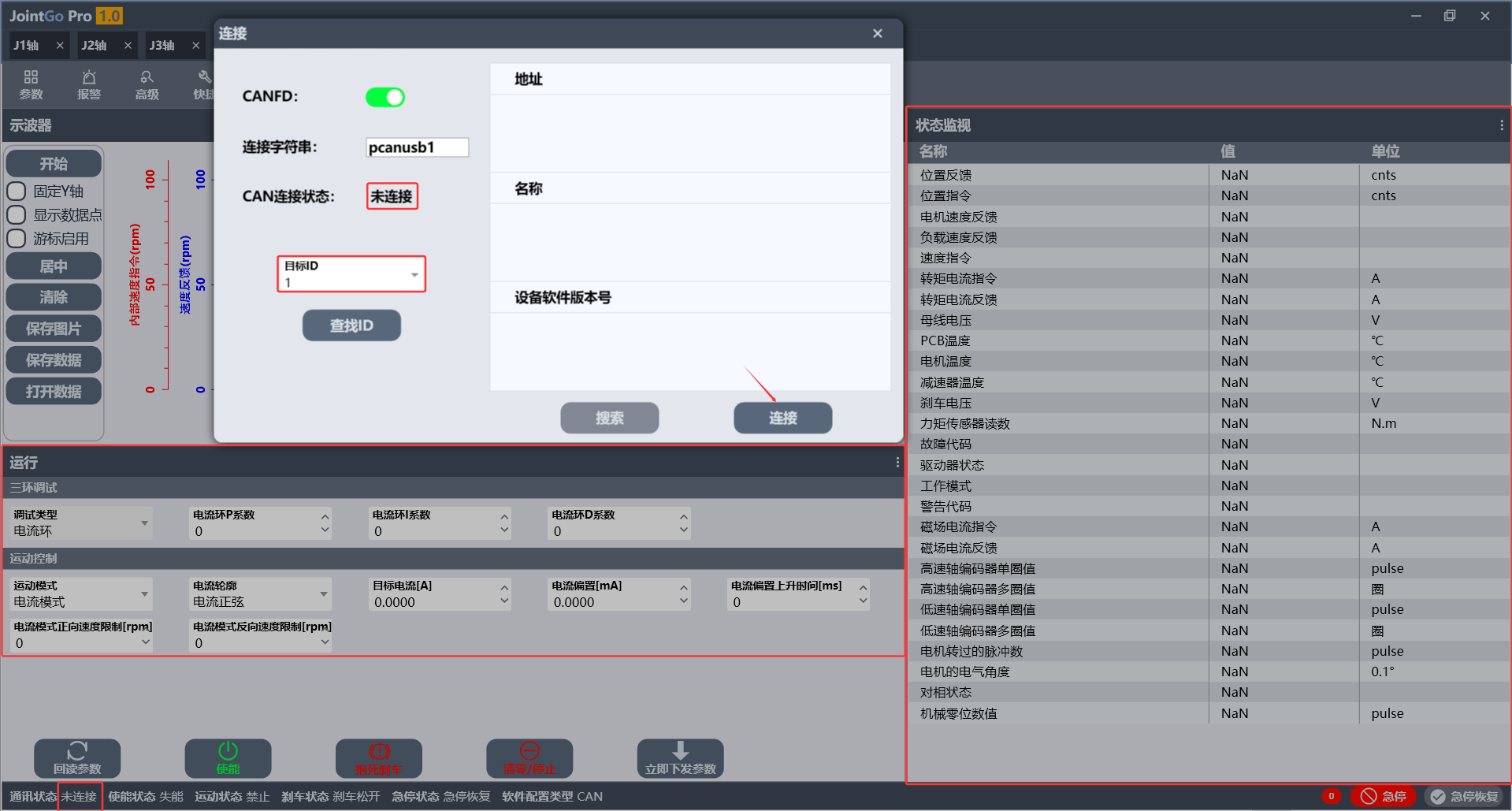Click the oscilloscope 开始 start button
The height and width of the screenshot is (811, 1512).
(x=54, y=164)
